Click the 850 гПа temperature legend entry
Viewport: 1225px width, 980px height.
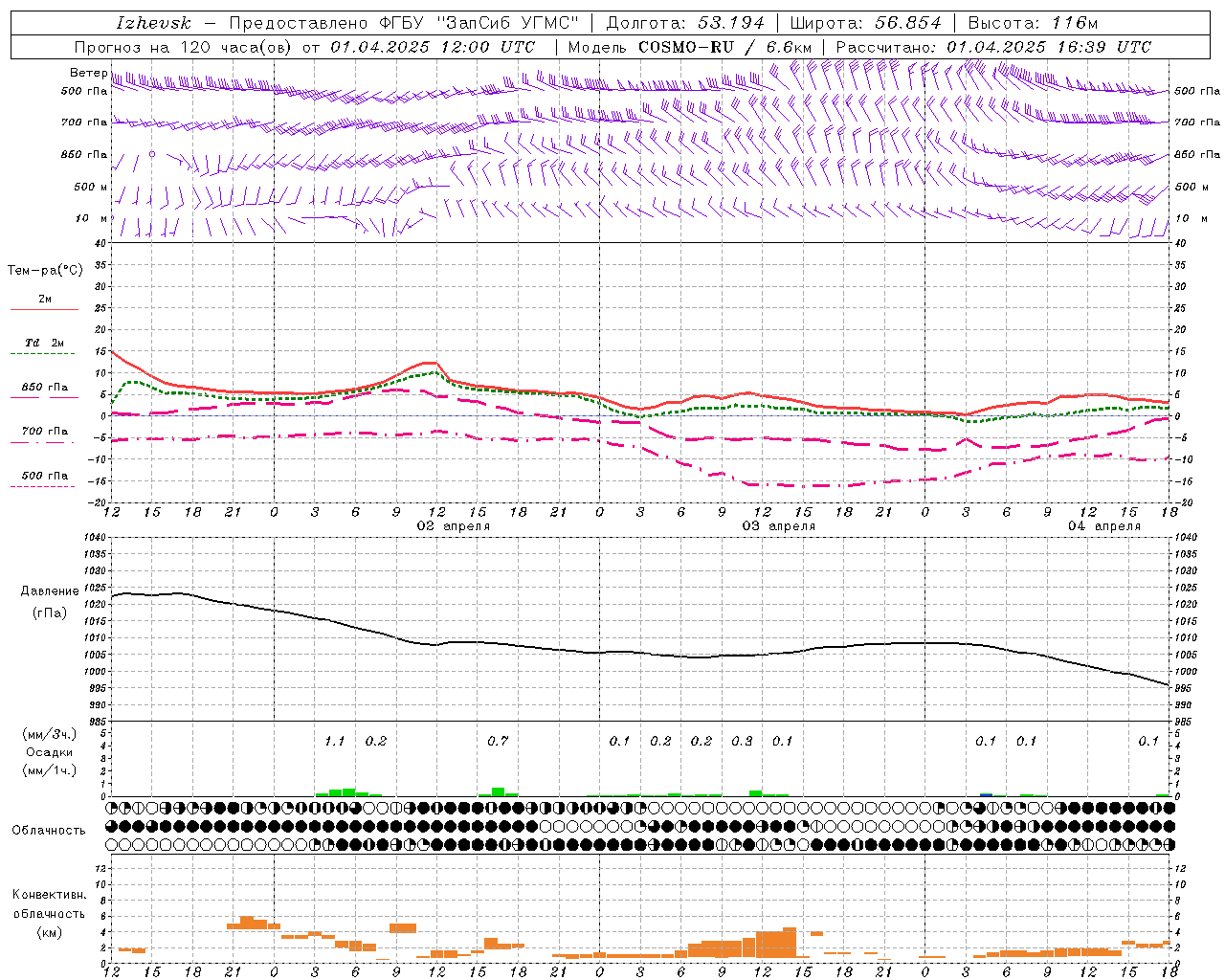pyautogui.click(x=45, y=388)
